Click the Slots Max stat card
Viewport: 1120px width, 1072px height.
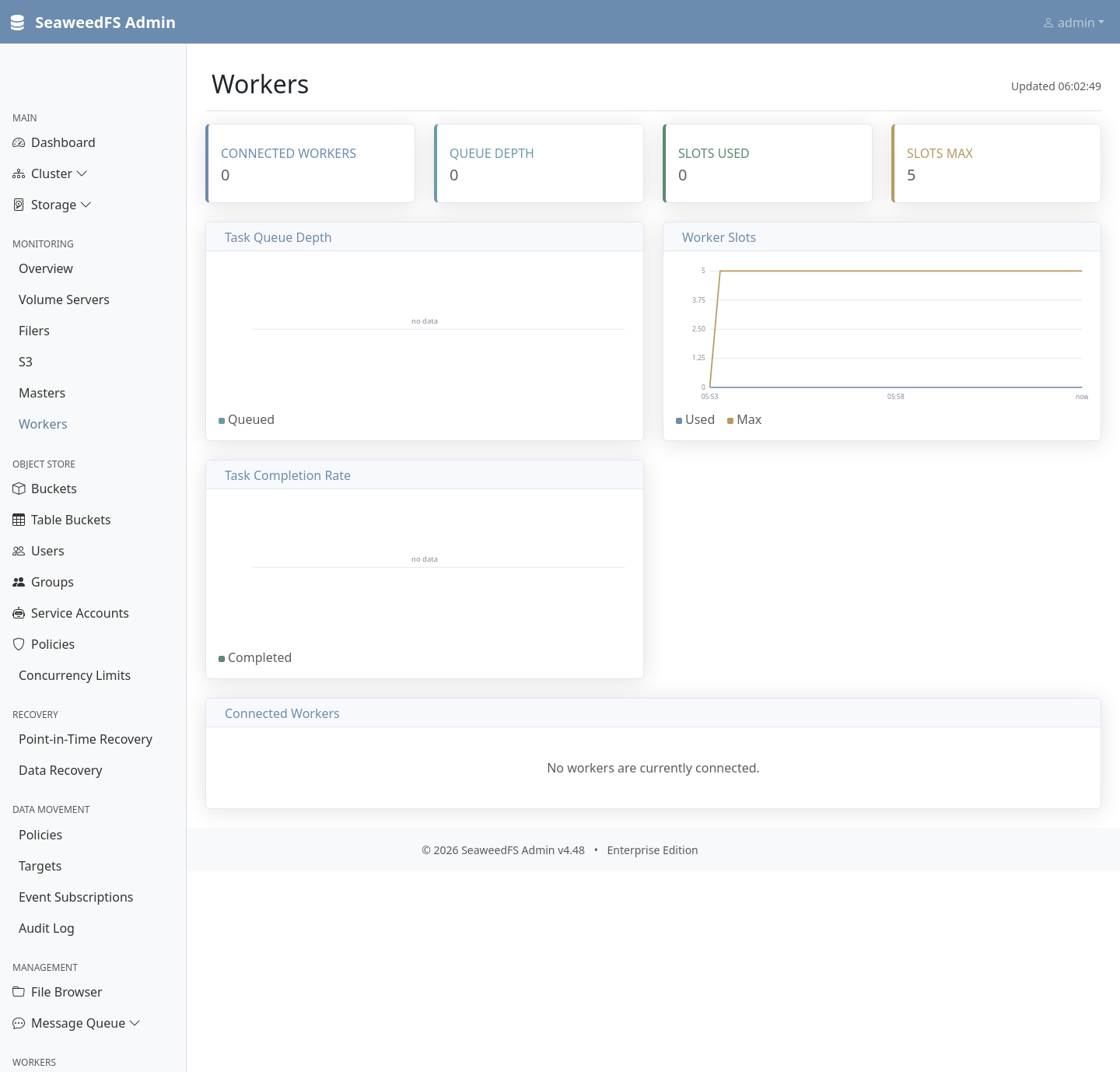(x=996, y=163)
